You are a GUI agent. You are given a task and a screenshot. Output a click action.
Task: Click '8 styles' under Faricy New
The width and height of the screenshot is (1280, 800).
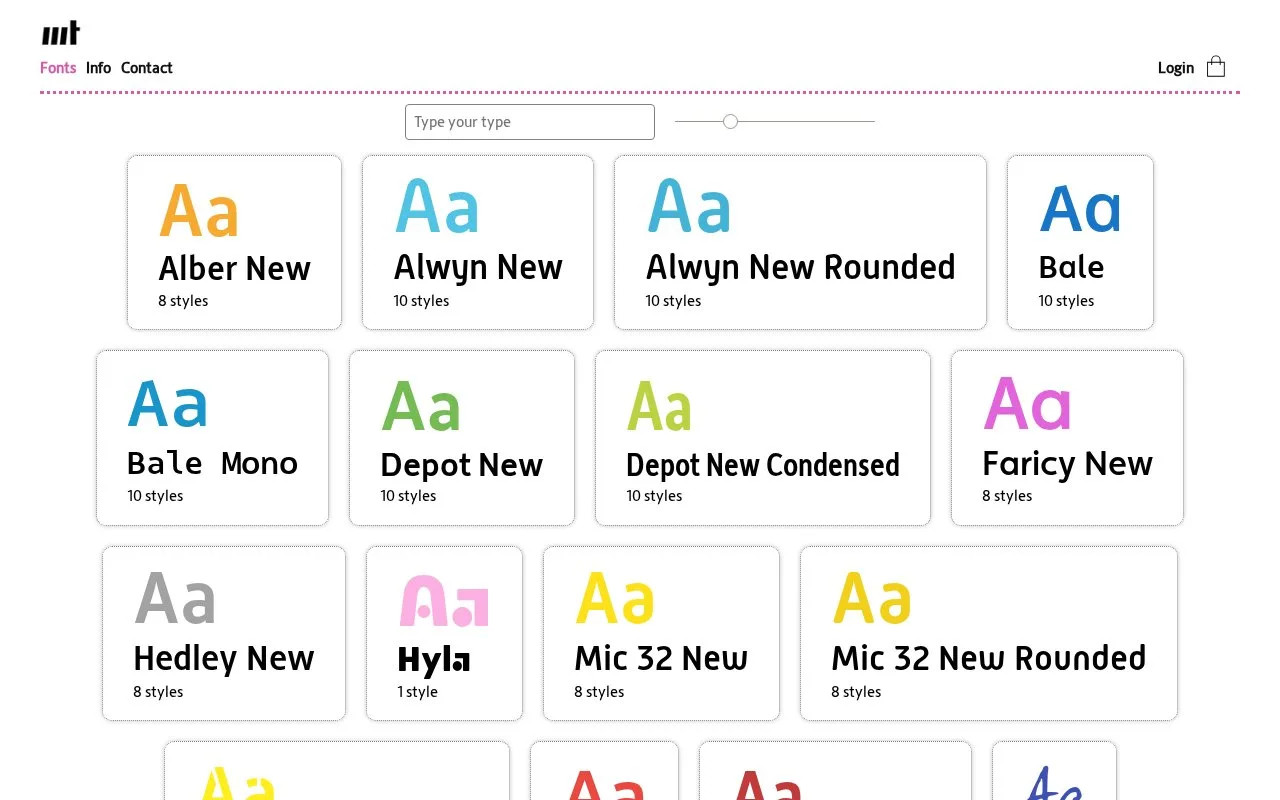tap(1007, 496)
